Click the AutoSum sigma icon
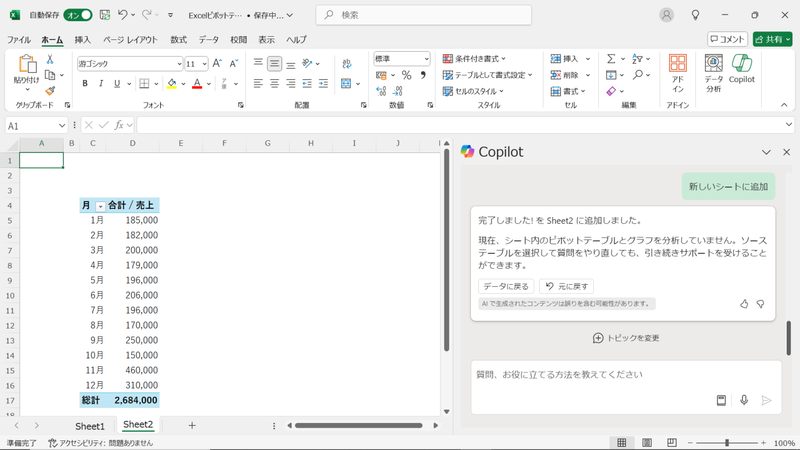Viewport: 800px width, 450px height. (x=611, y=59)
